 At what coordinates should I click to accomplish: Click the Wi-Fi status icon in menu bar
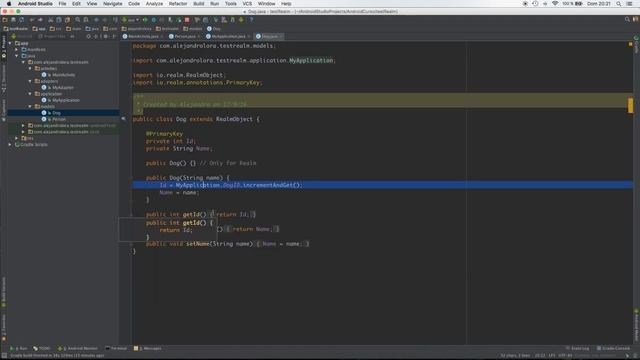tap(555, 4)
